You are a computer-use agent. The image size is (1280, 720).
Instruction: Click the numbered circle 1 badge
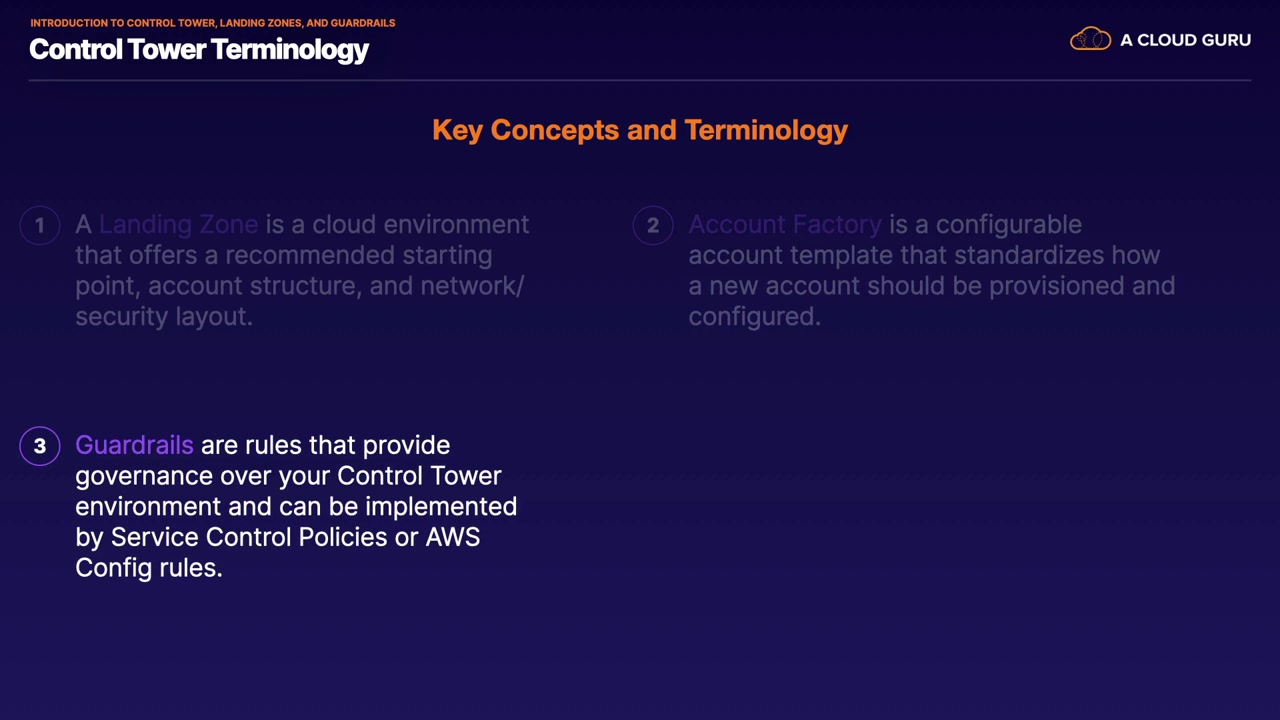click(x=40, y=226)
